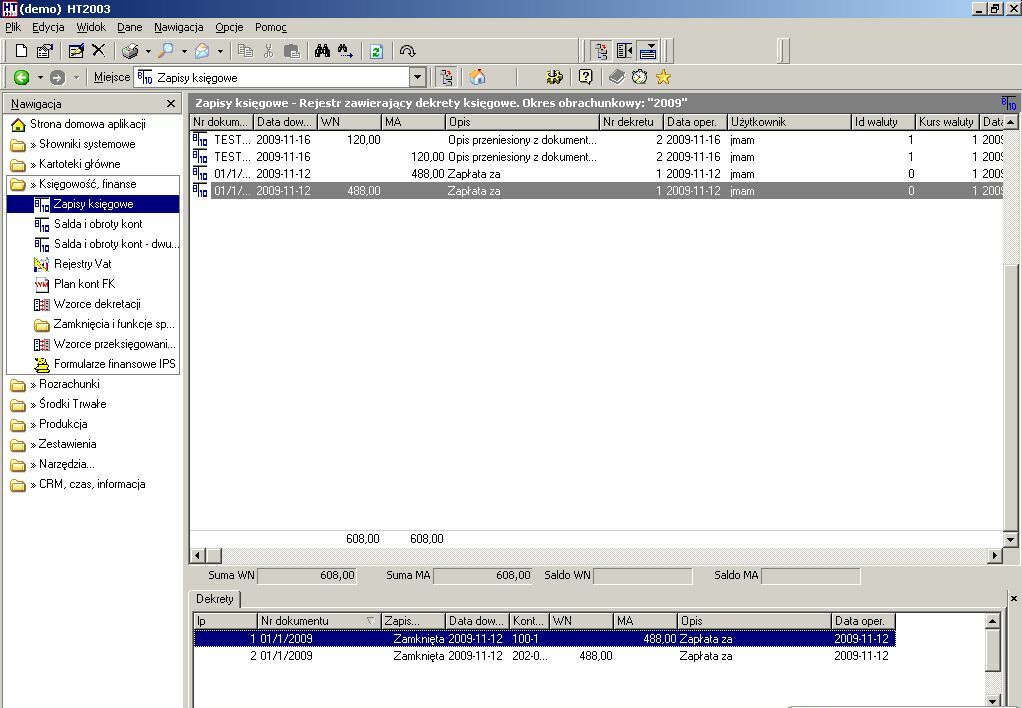Open the Pomoc menu
The height and width of the screenshot is (708, 1022).
click(x=270, y=27)
